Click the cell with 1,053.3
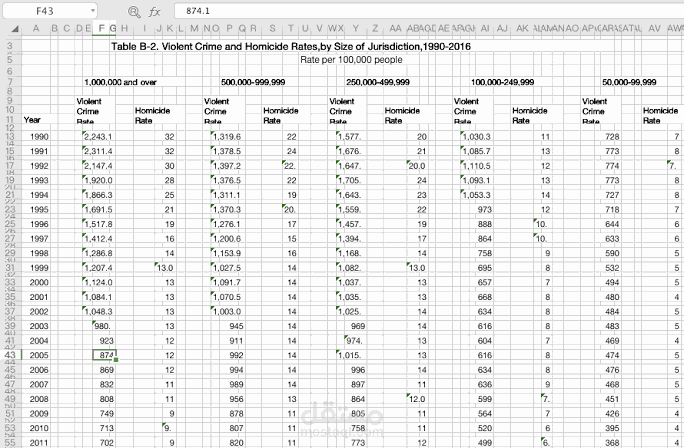Screen dimensions: 684x448 coord(476,195)
